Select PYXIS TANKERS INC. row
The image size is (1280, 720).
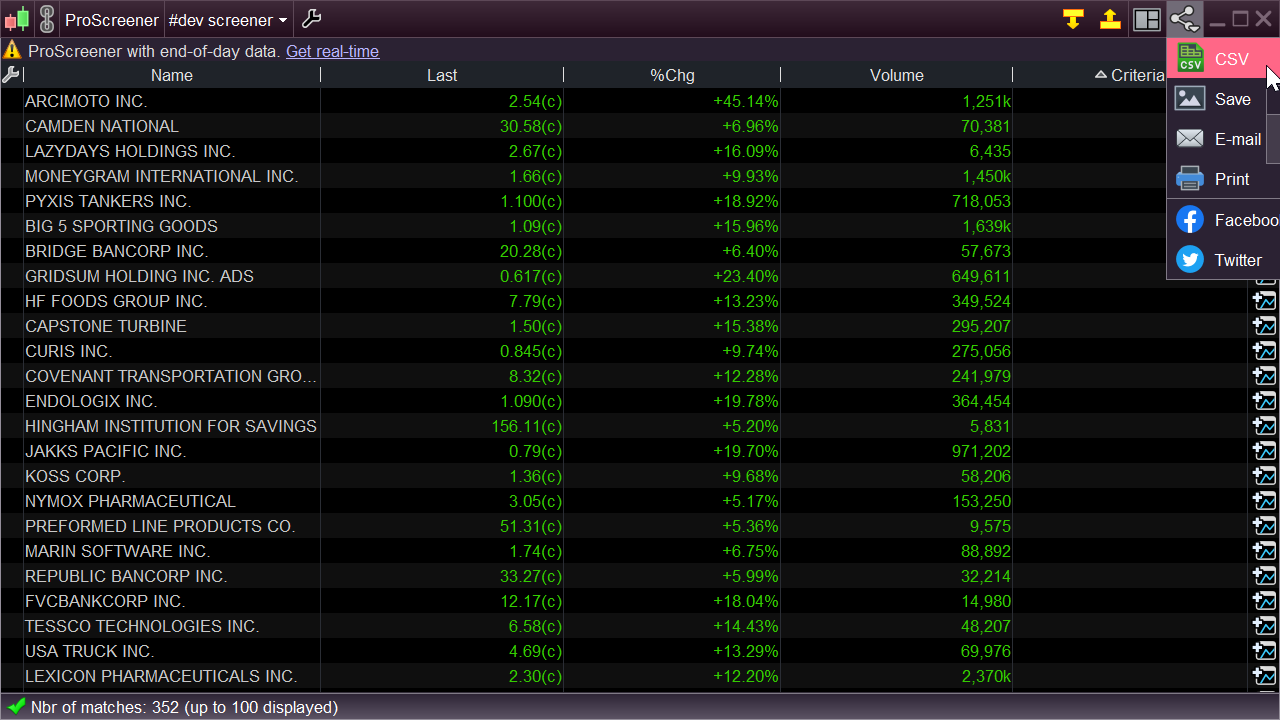108,201
